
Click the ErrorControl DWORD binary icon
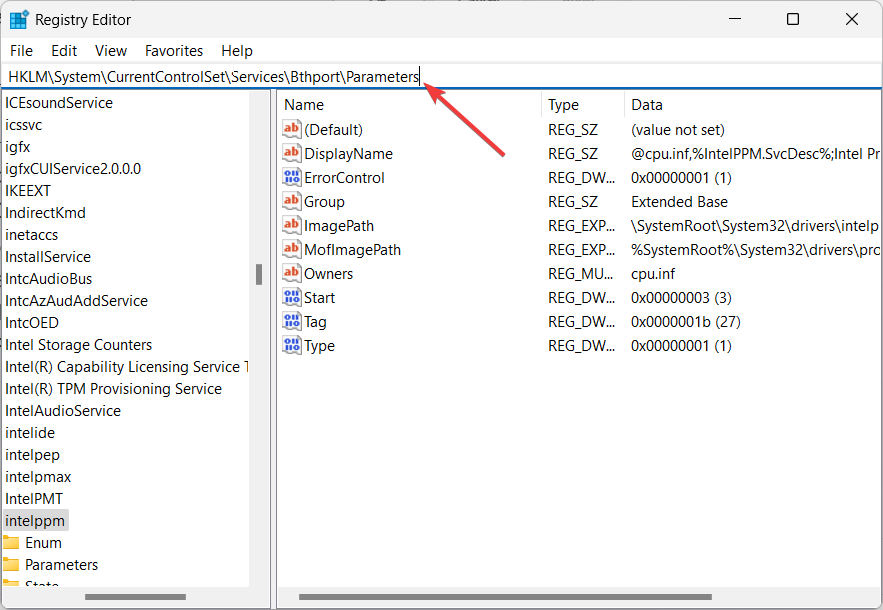click(x=291, y=177)
